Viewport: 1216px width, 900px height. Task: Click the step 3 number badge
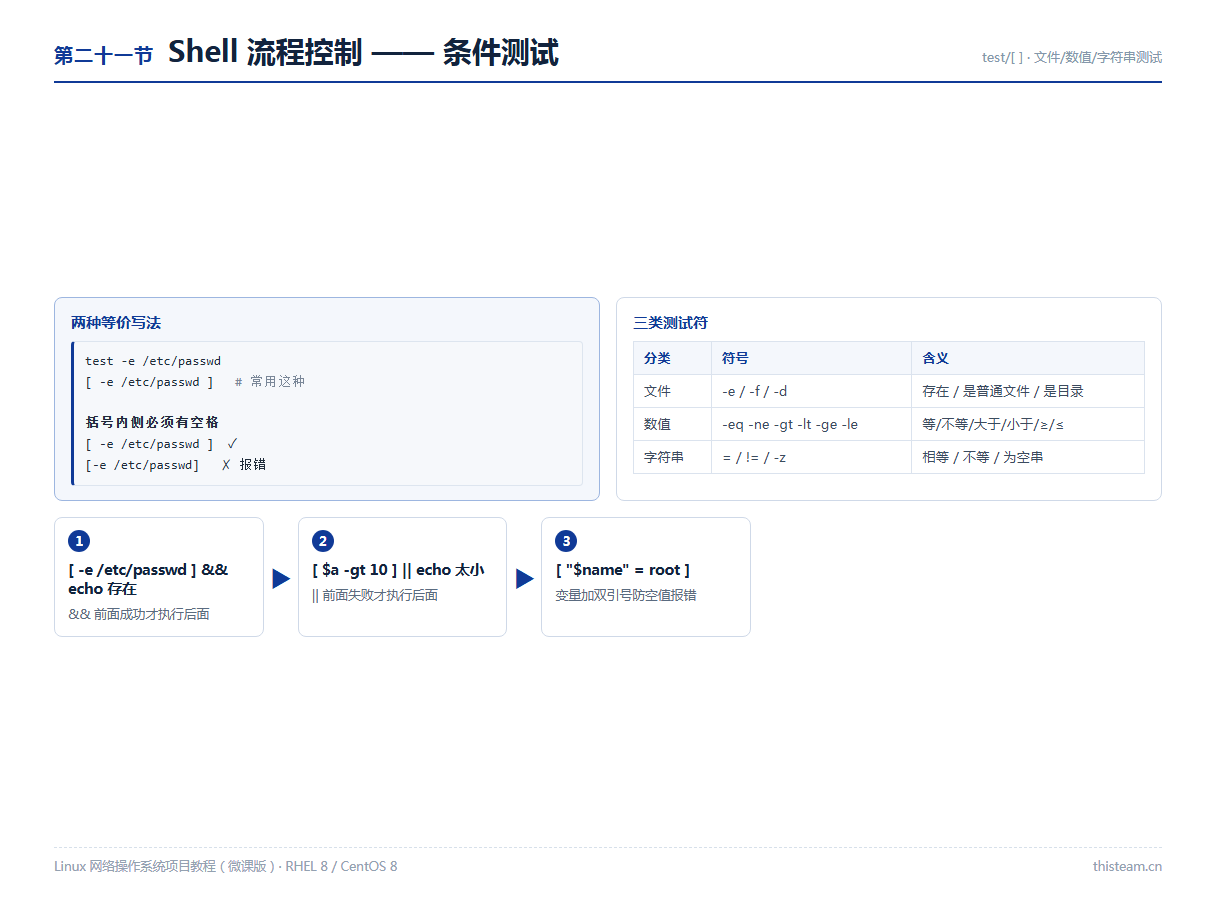point(566,541)
